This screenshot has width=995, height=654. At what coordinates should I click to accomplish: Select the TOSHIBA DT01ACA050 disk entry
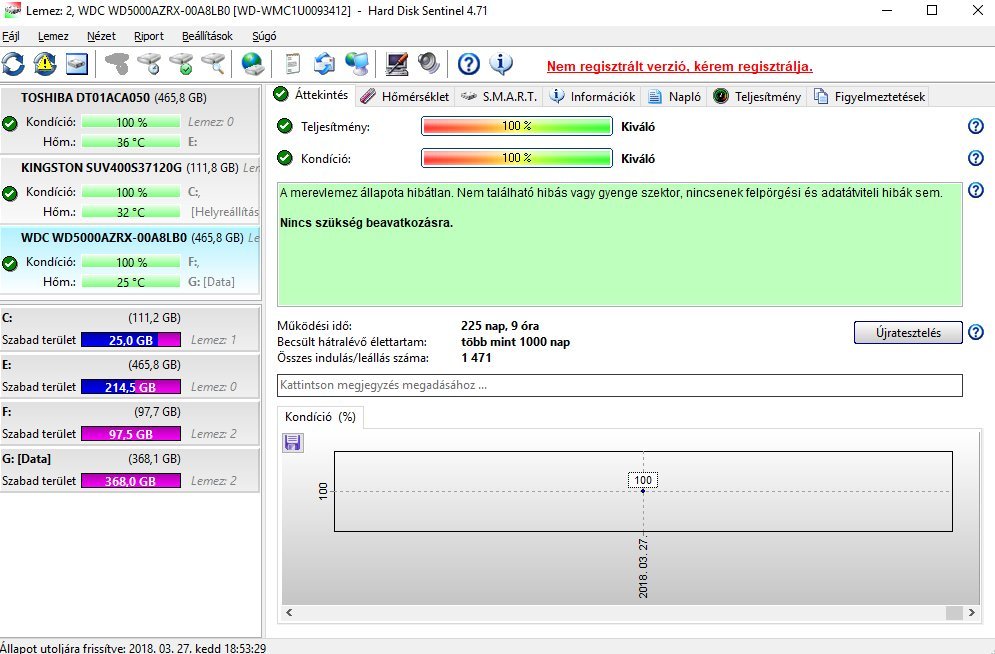click(x=130, y=119)
